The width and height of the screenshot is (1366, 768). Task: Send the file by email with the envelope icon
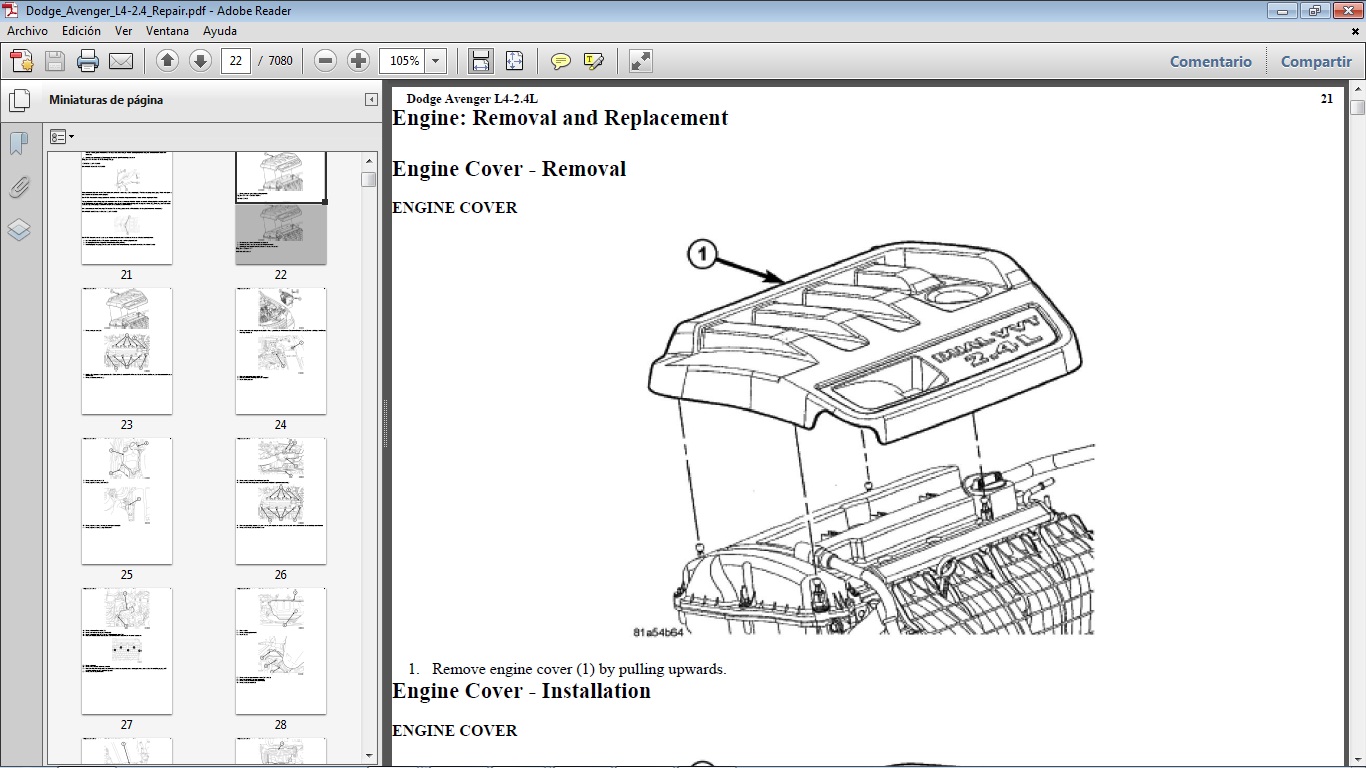tap(121, 61)
